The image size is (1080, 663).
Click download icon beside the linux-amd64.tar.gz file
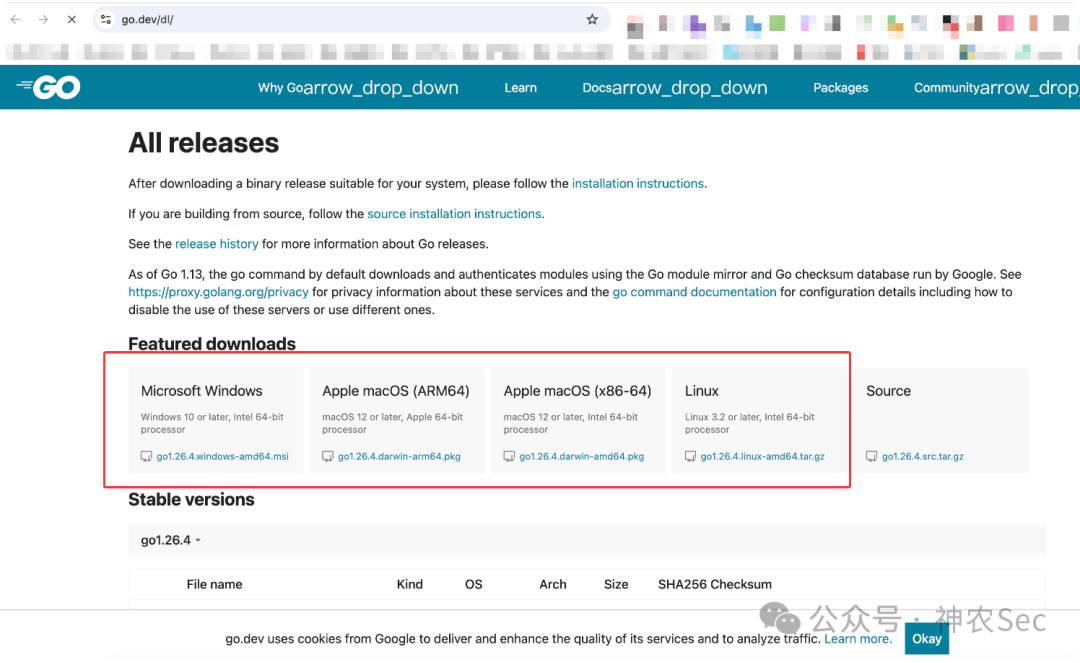pos(690,456)
